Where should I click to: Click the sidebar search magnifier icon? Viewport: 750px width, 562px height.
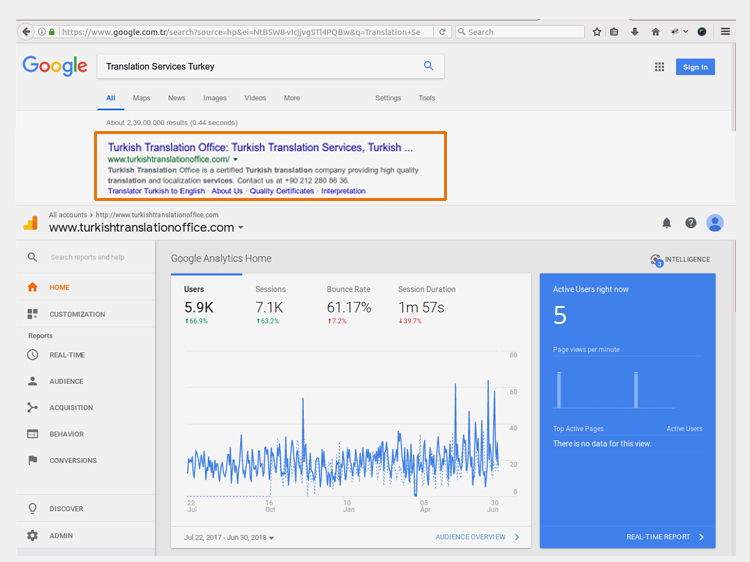click(x=32, y=257)
